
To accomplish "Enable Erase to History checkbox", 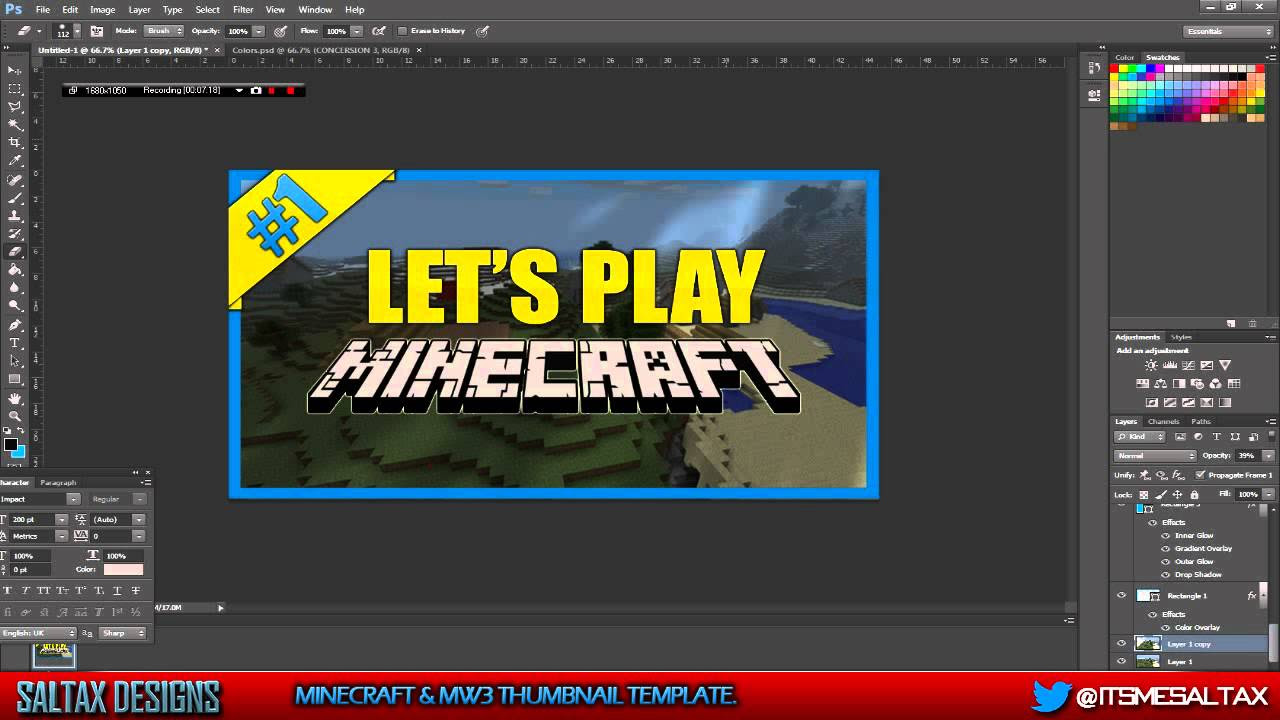I will pyautogui.click(x=402, y=31).
